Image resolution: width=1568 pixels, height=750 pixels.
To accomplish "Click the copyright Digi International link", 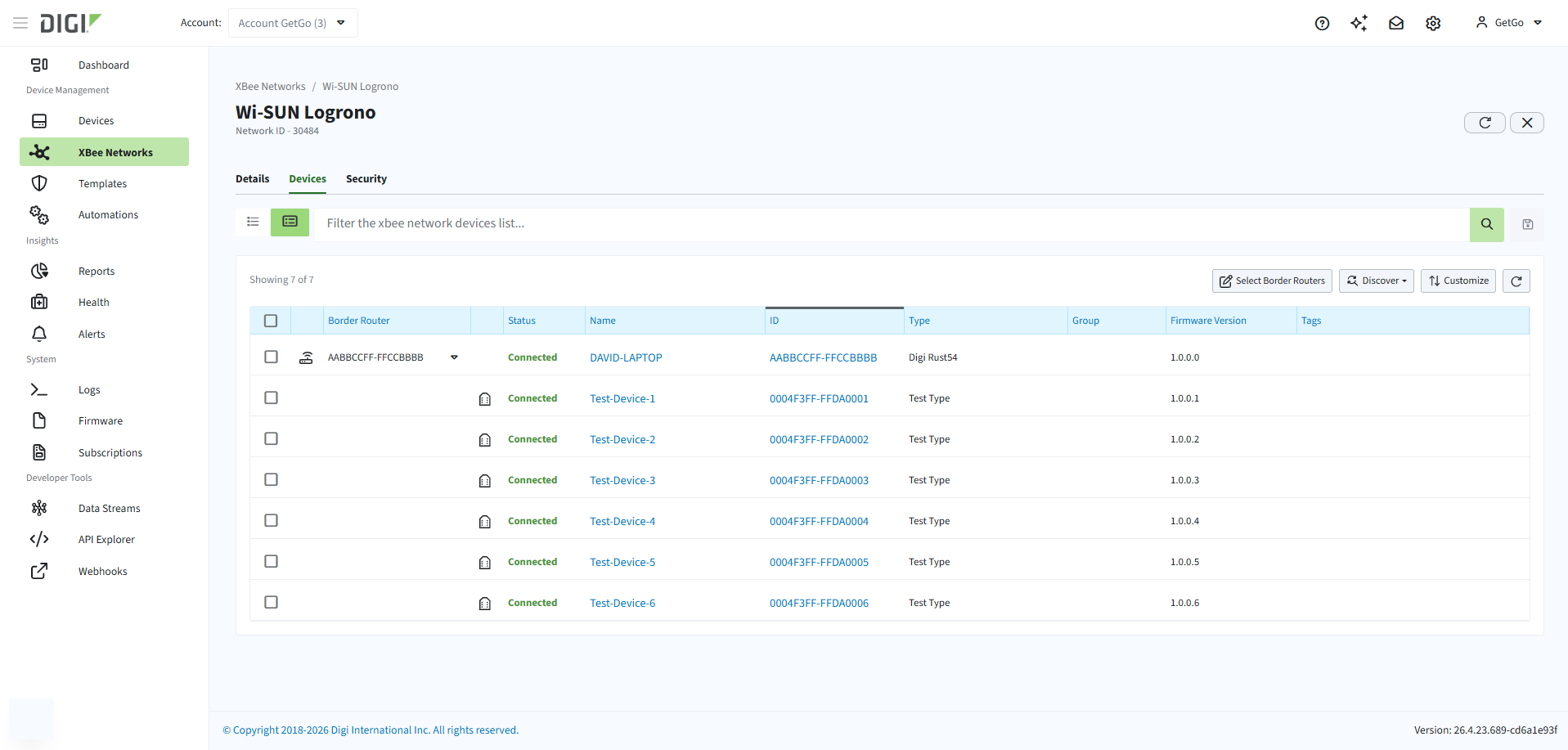I will (371, 730).
